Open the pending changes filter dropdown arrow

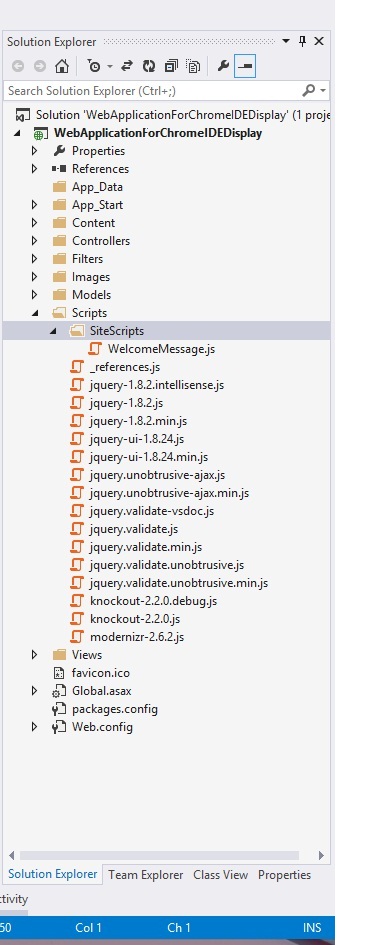(110, 67)
